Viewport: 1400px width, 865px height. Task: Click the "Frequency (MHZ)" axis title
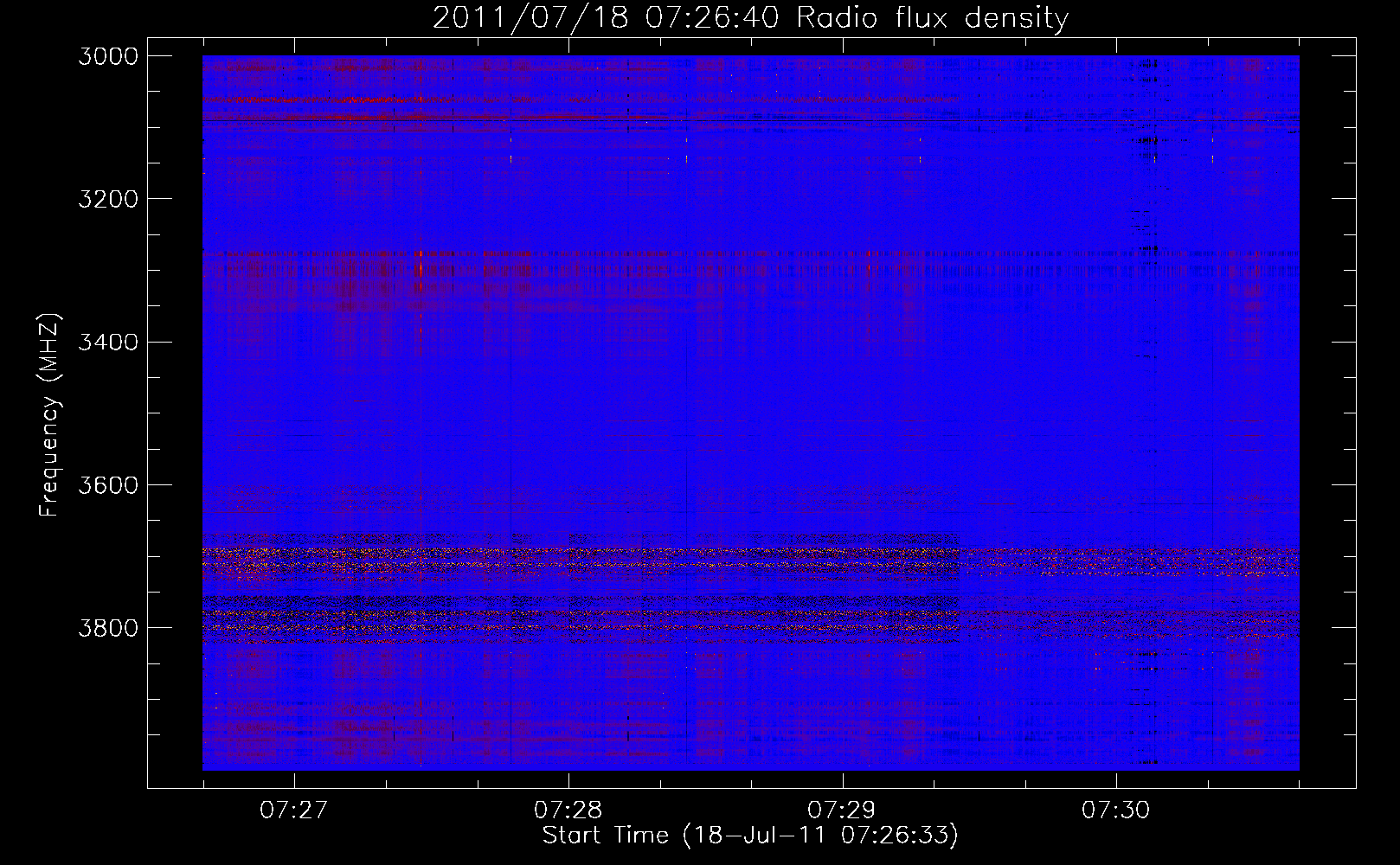click(x=50, y=415)
